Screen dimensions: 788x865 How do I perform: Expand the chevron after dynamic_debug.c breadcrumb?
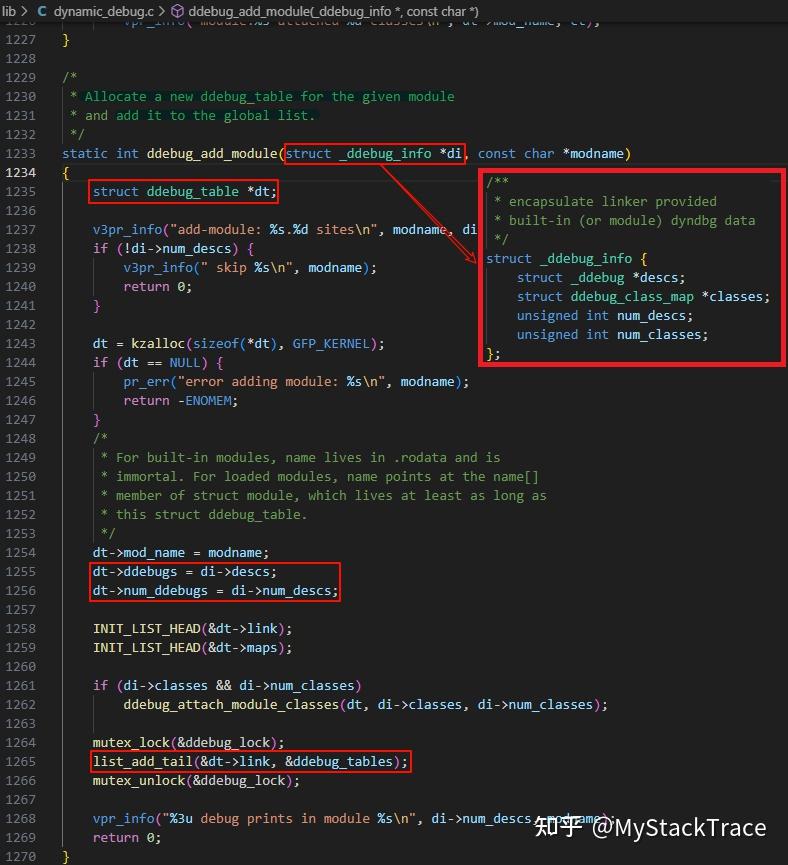[162, 10]
